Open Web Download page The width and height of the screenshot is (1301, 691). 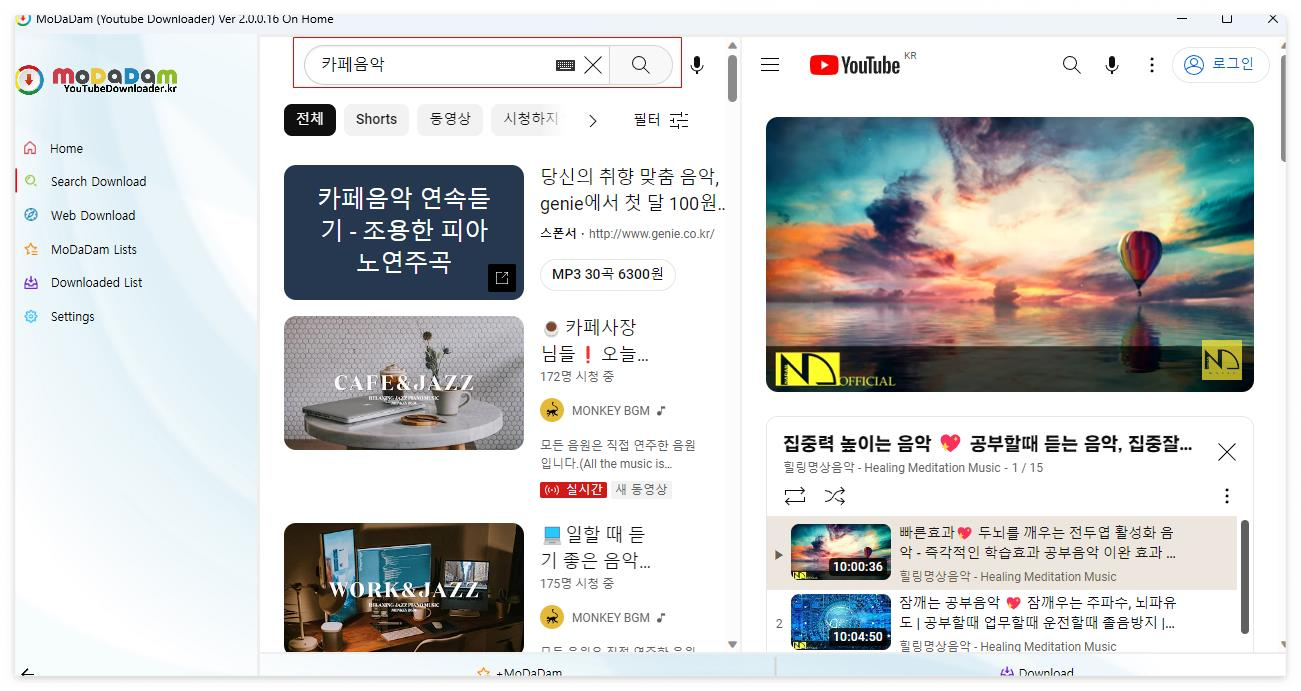93,215
